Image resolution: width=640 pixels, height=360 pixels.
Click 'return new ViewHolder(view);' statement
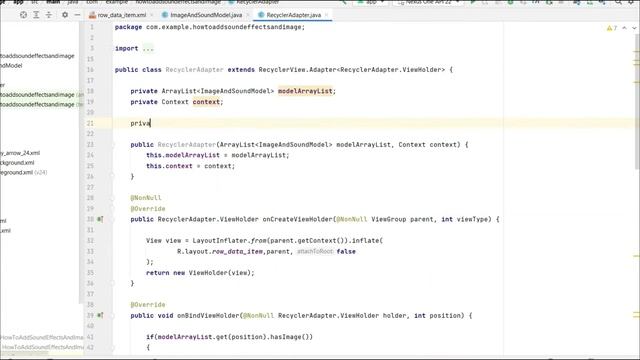(x=200, y=273)
